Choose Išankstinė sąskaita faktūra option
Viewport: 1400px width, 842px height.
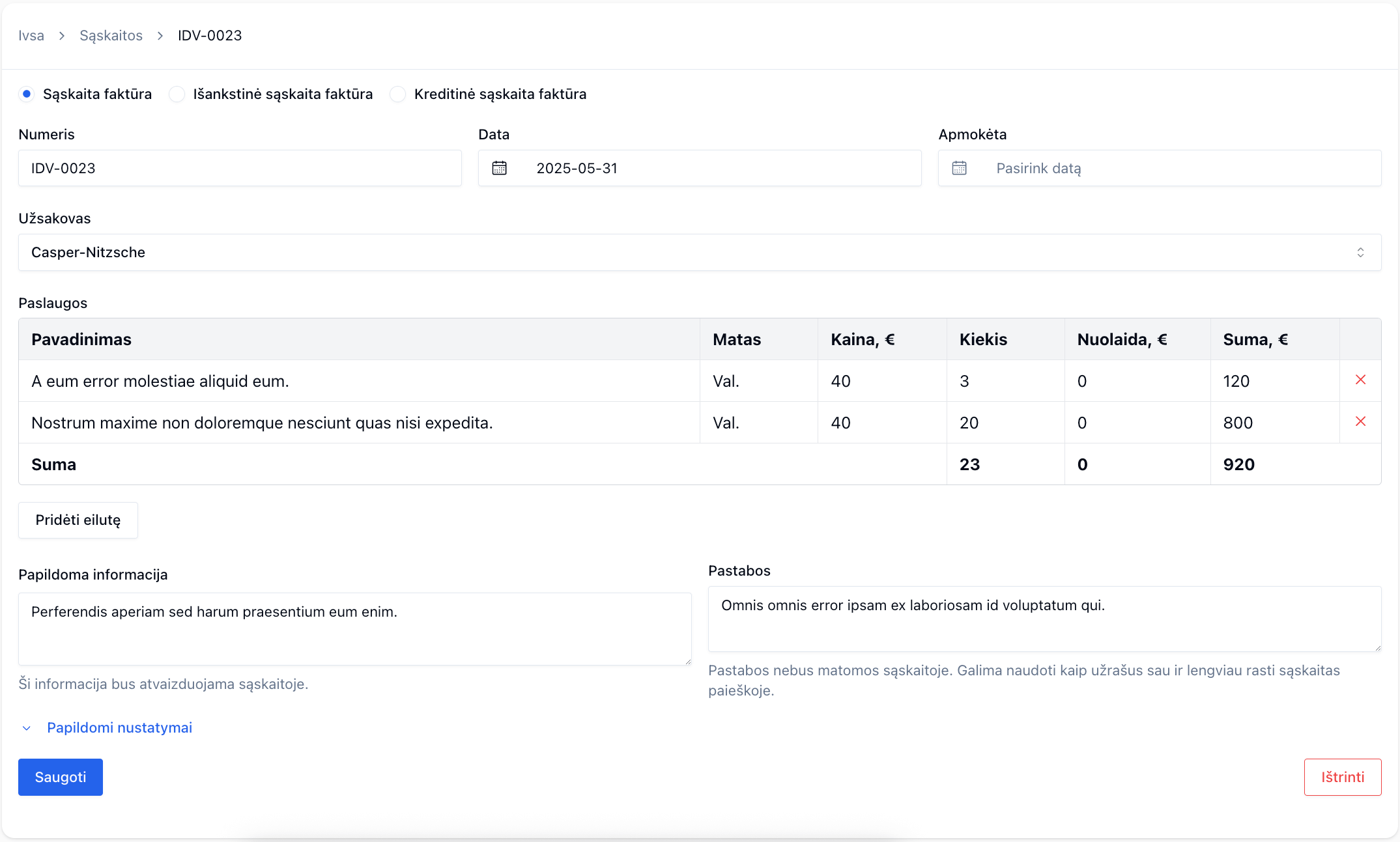click(177, 94)
